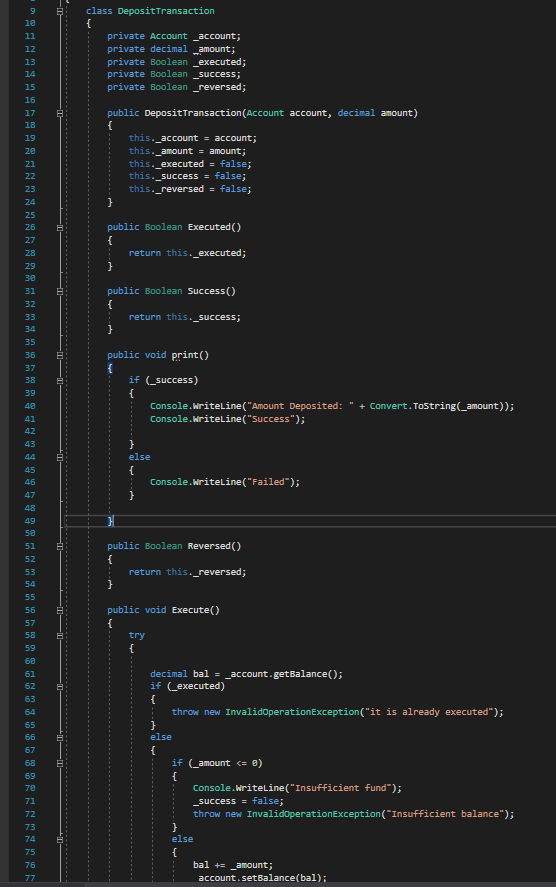Collapse the else block on line 66

click(x=60, y=738)
